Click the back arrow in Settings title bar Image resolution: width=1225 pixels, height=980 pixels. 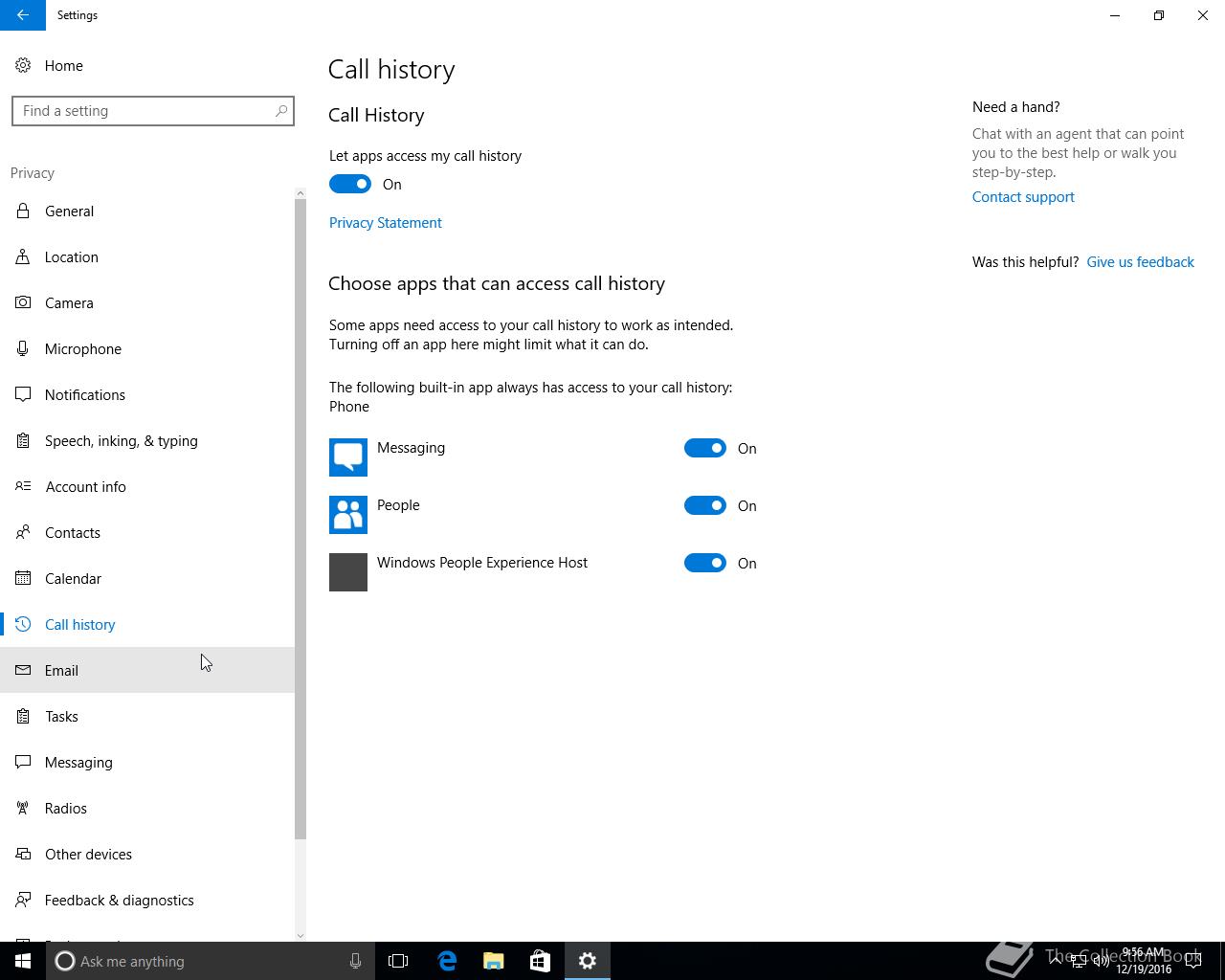click(22, 15)
